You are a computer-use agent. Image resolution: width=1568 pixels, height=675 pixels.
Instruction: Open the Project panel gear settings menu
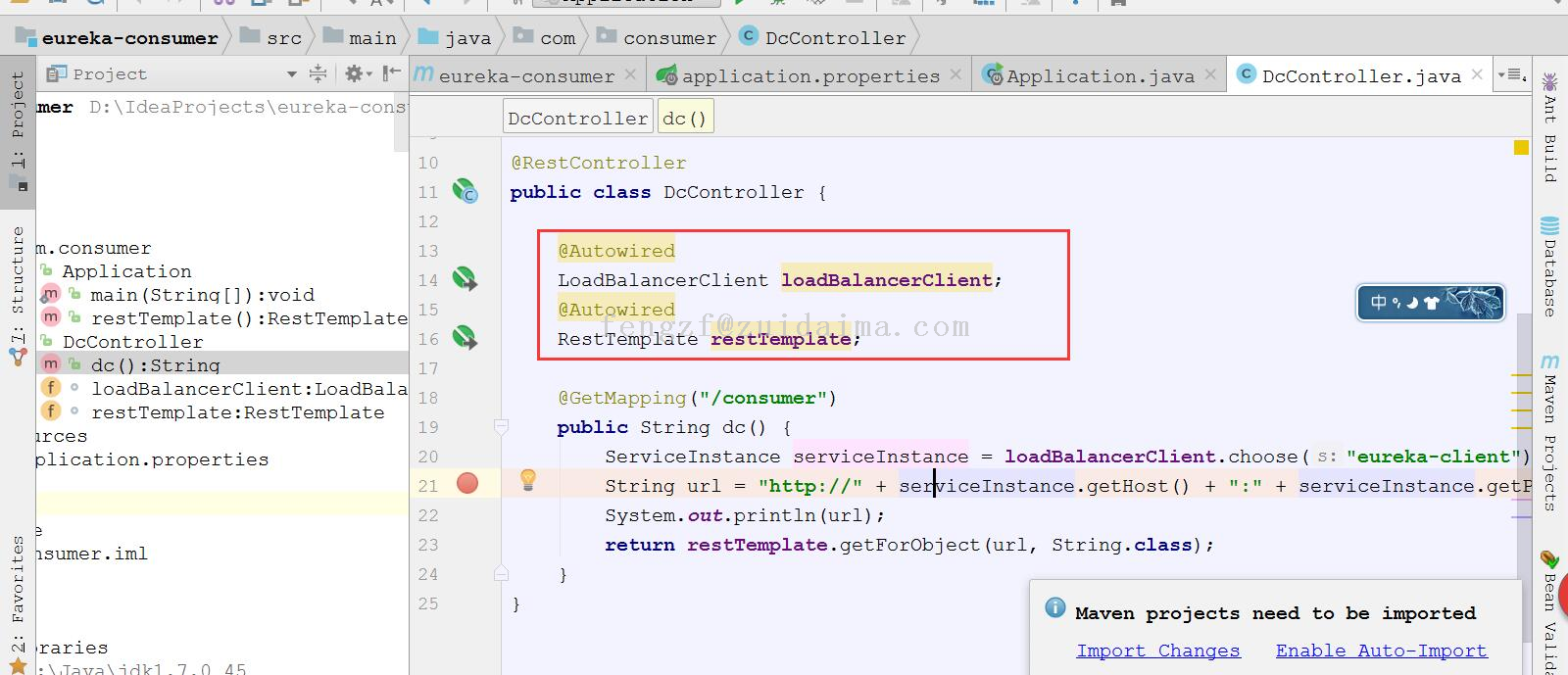(355, 73)
